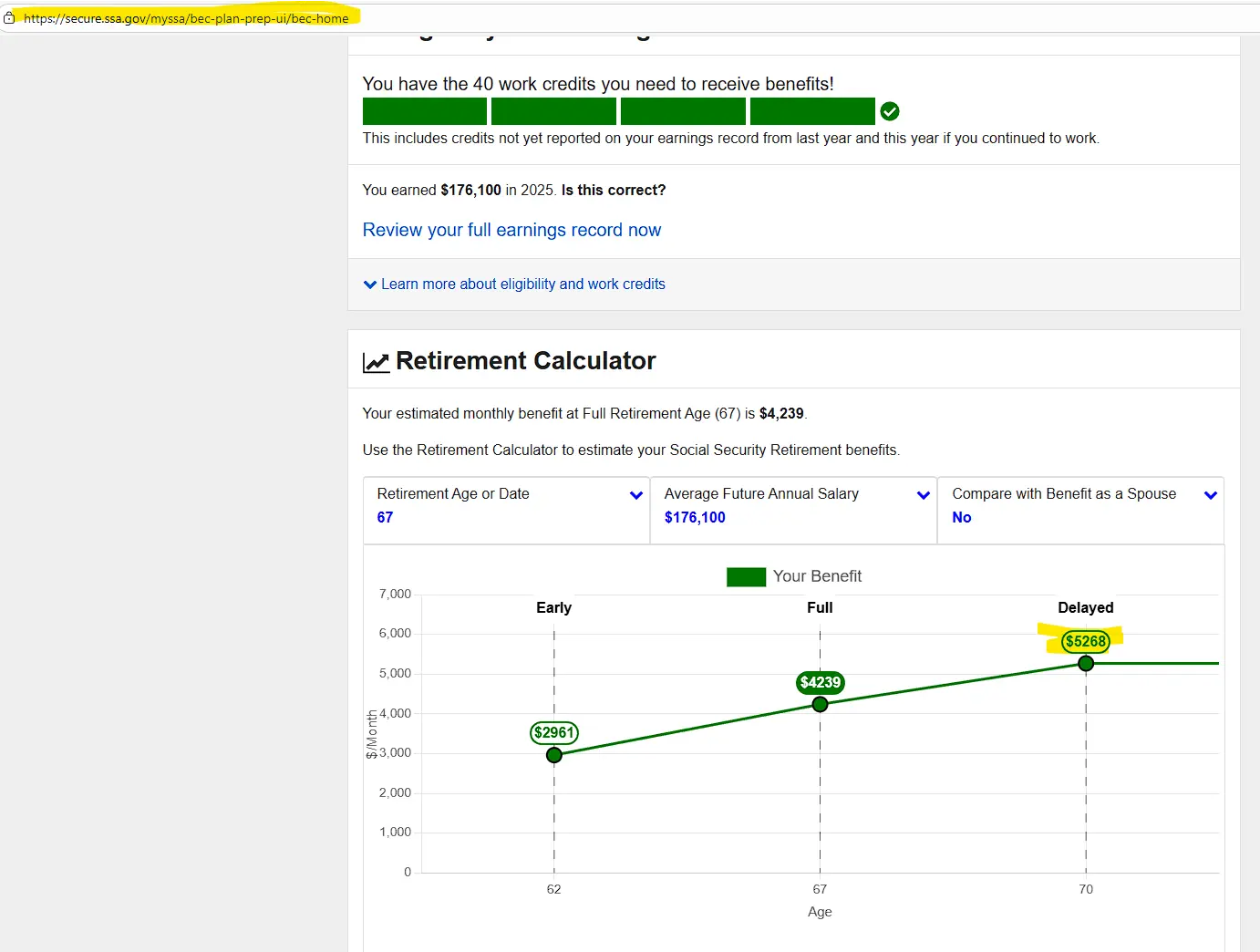Click the Your Benefit green legend swatch
The height and width of the screenshot is (952, 1260).
746,576
